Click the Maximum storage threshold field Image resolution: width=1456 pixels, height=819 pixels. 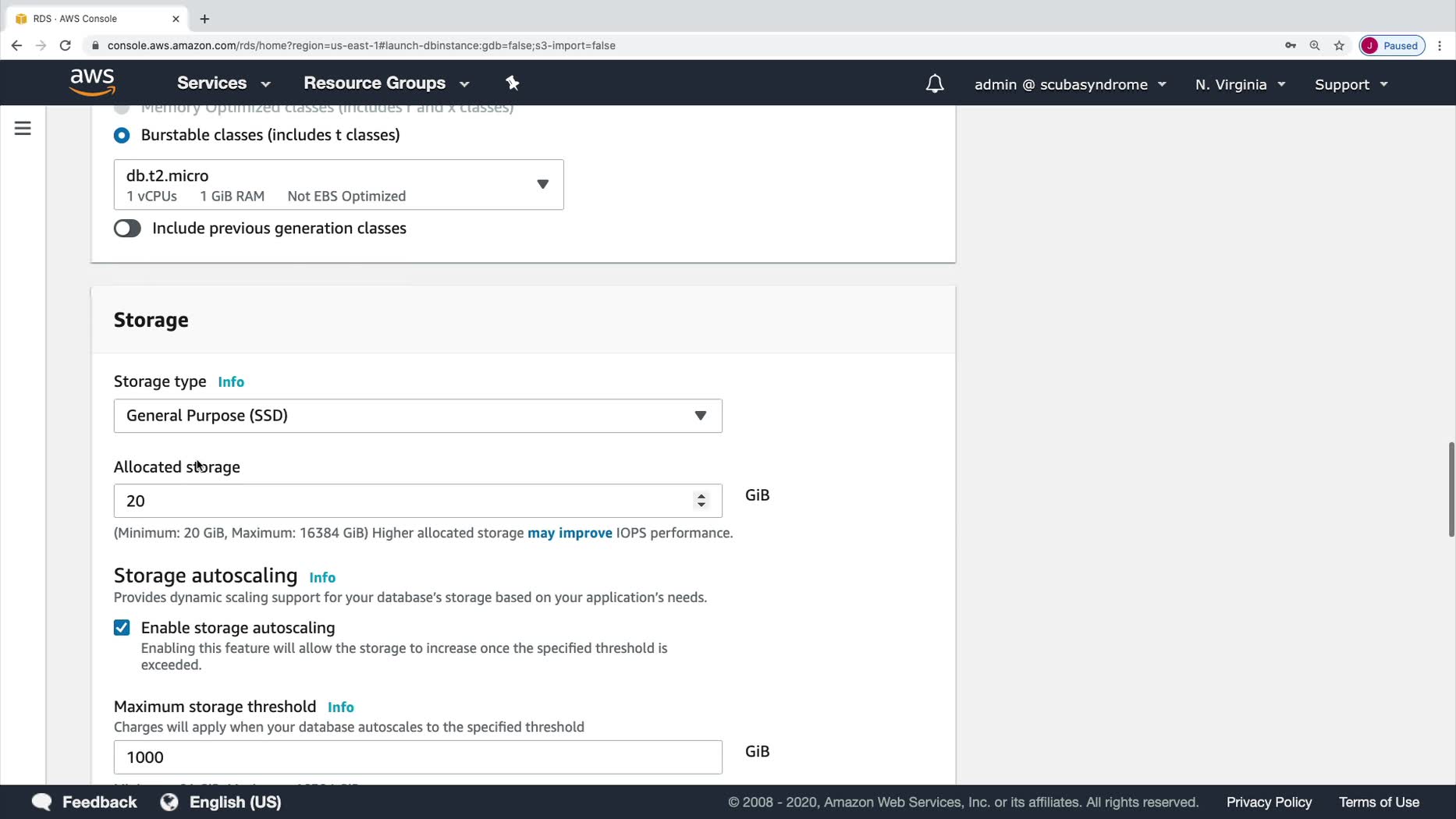[x=417, y=757]
